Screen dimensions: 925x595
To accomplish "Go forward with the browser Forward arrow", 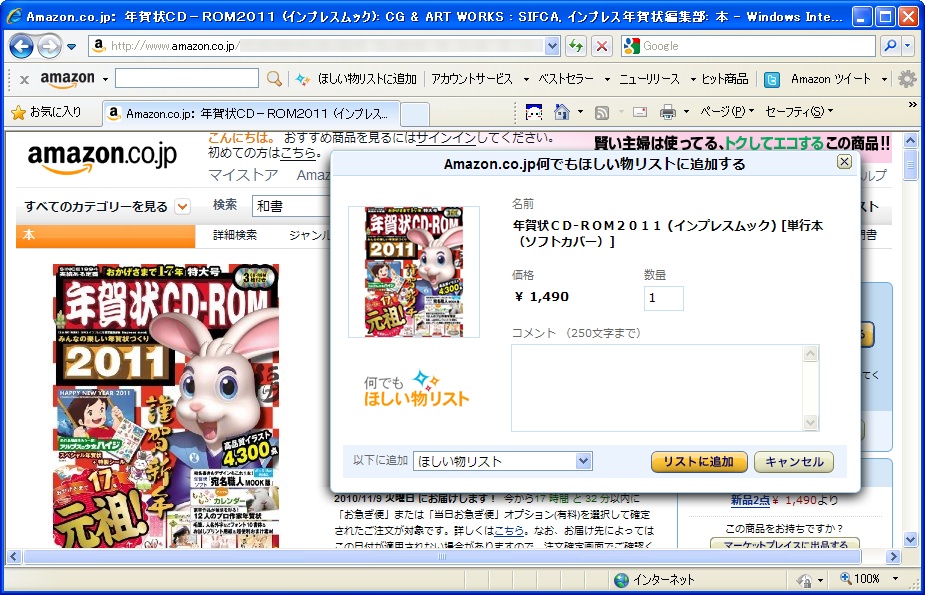I will (x=49, y=46).
